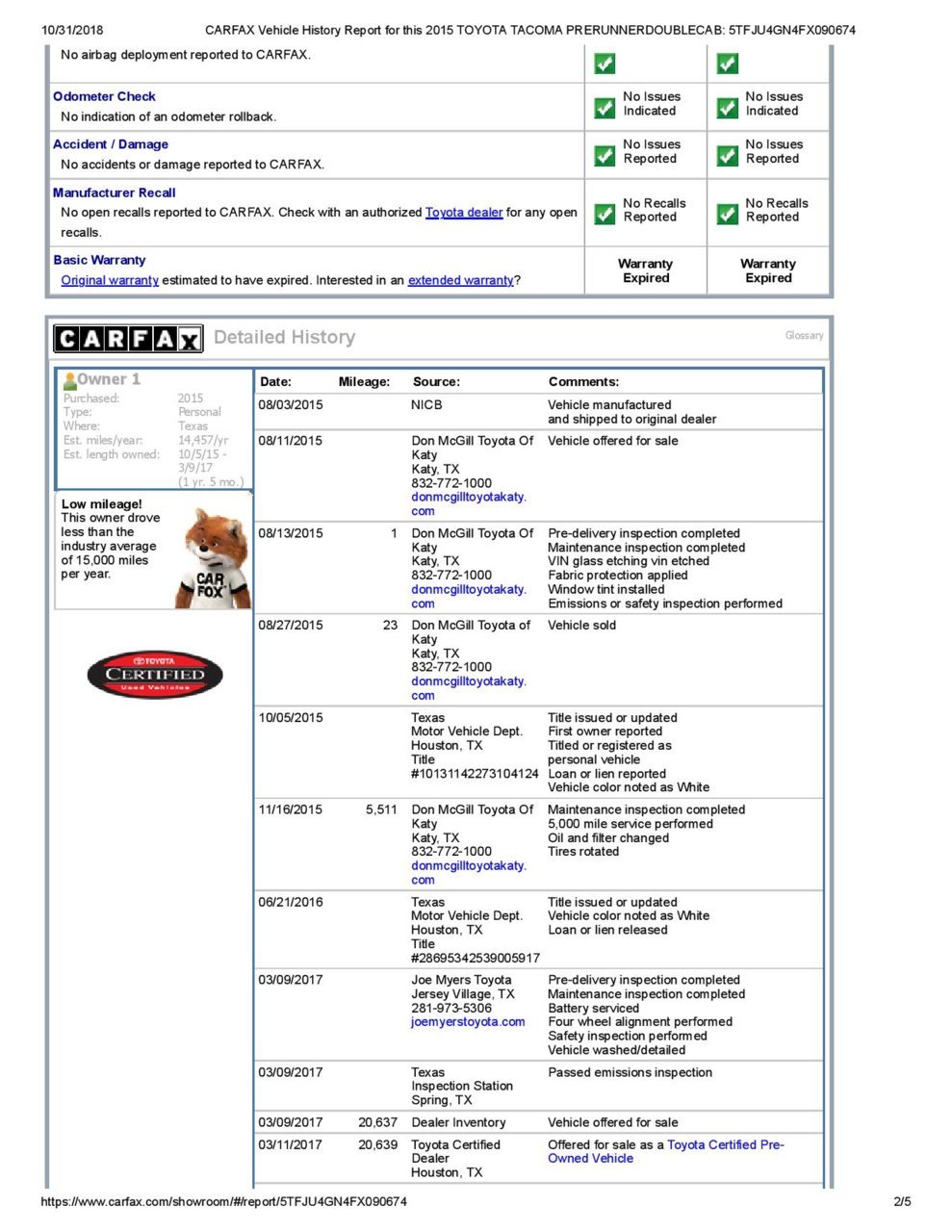Image resolution: width=952 pixels, height=1232 pixels.
Task: Select phone number 281-973-5306
Action: point(451,1009)
